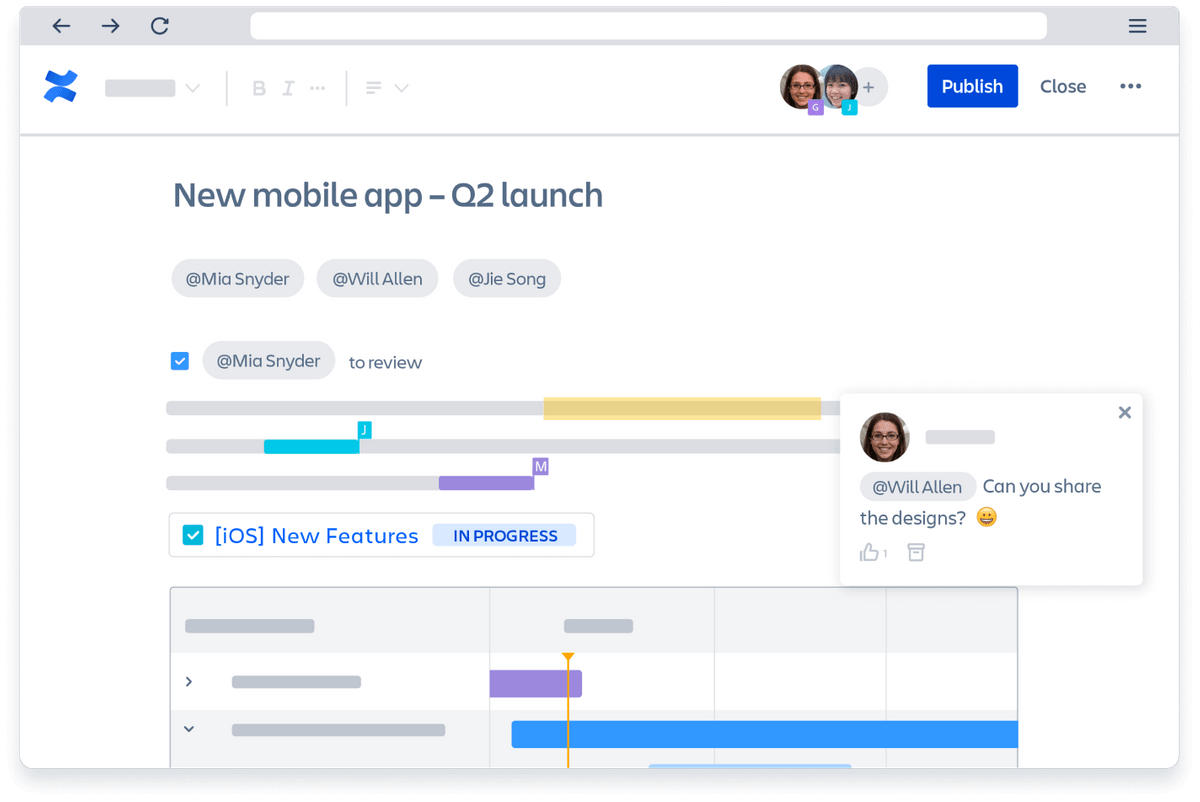1200x802 pixels.
Task: Publish the page
Action: coord(972,86)
